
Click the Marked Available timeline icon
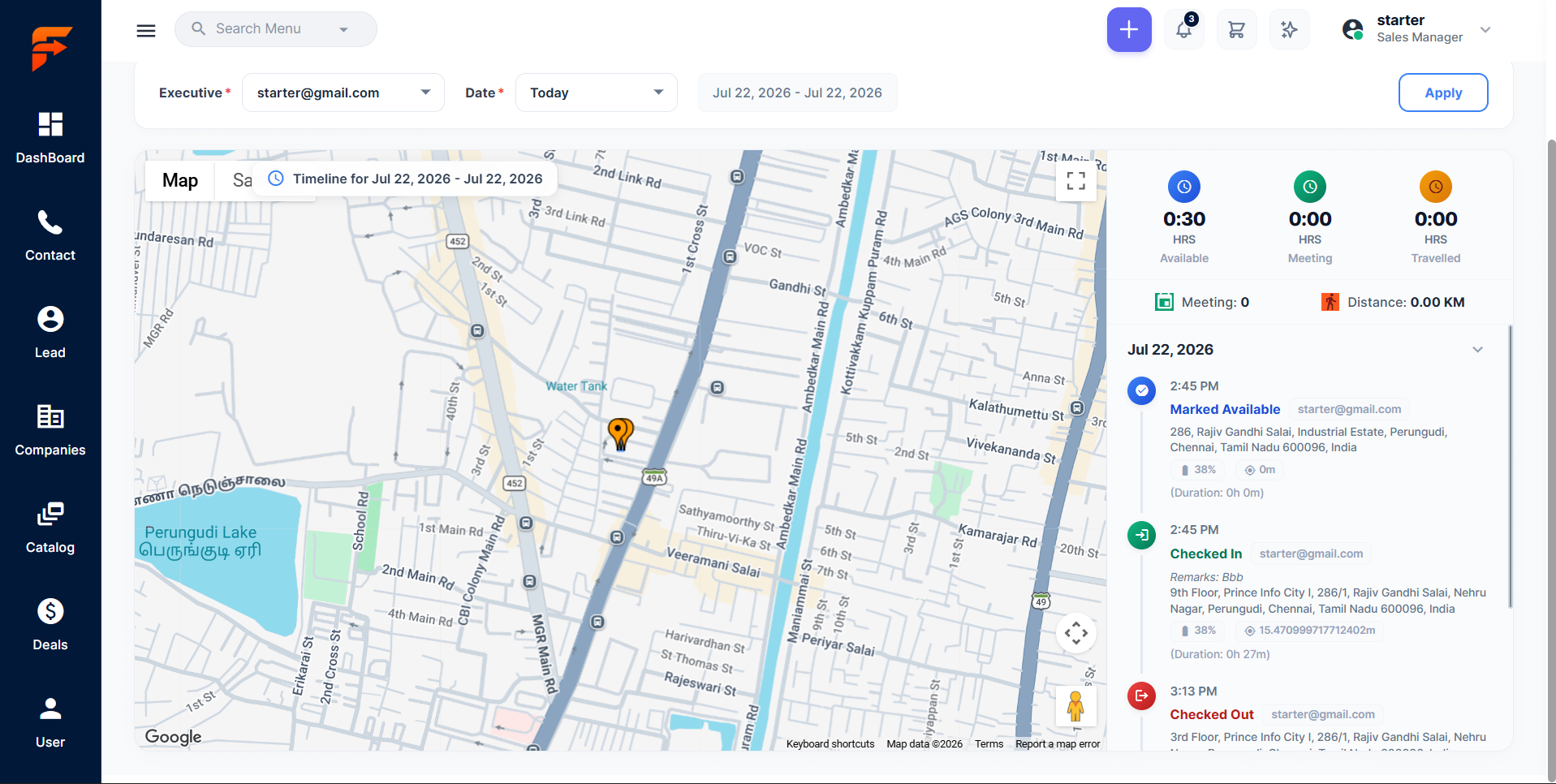[1142, 390]
